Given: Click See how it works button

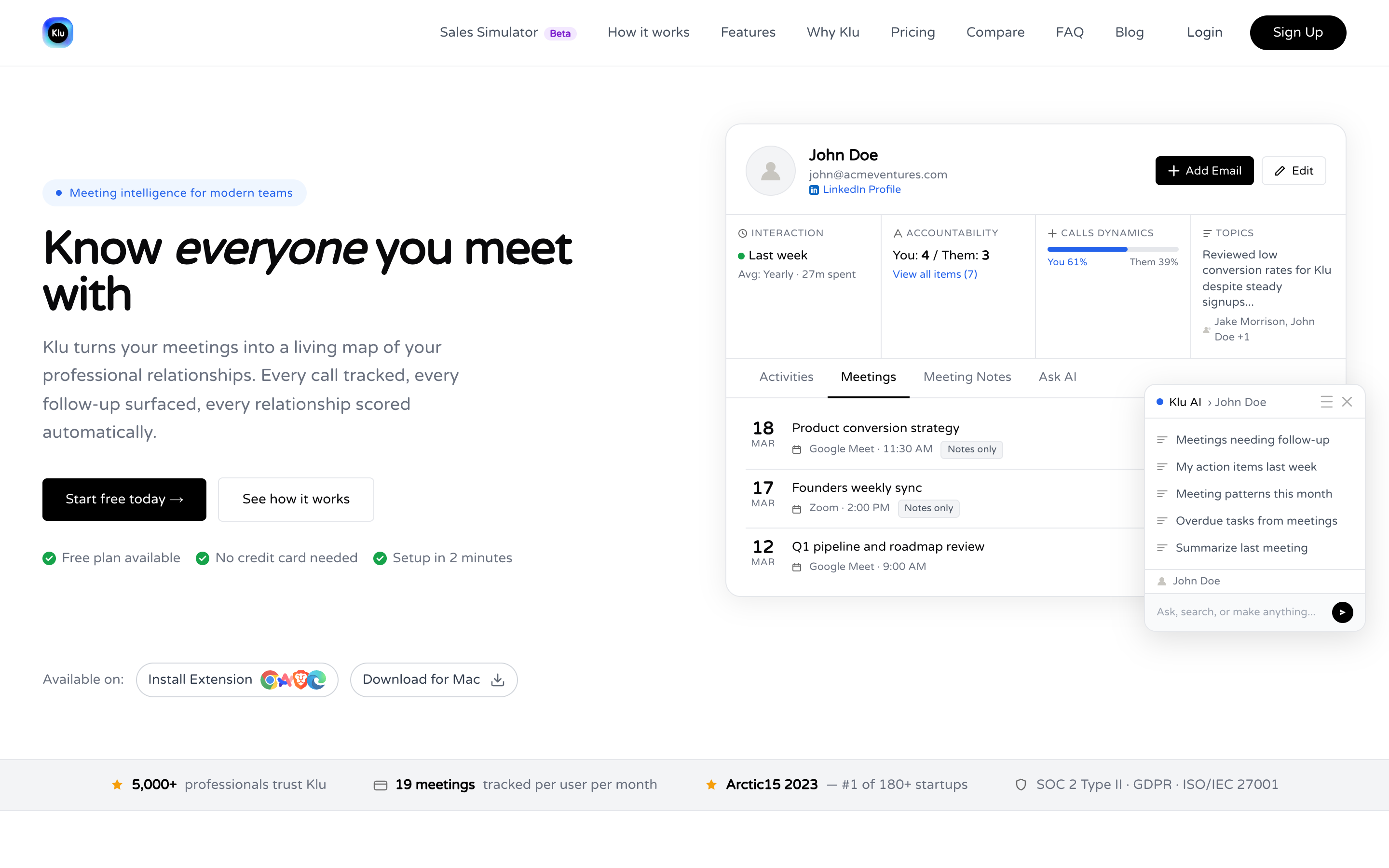Looking at the screenshot, I should [x=296, y=500].
